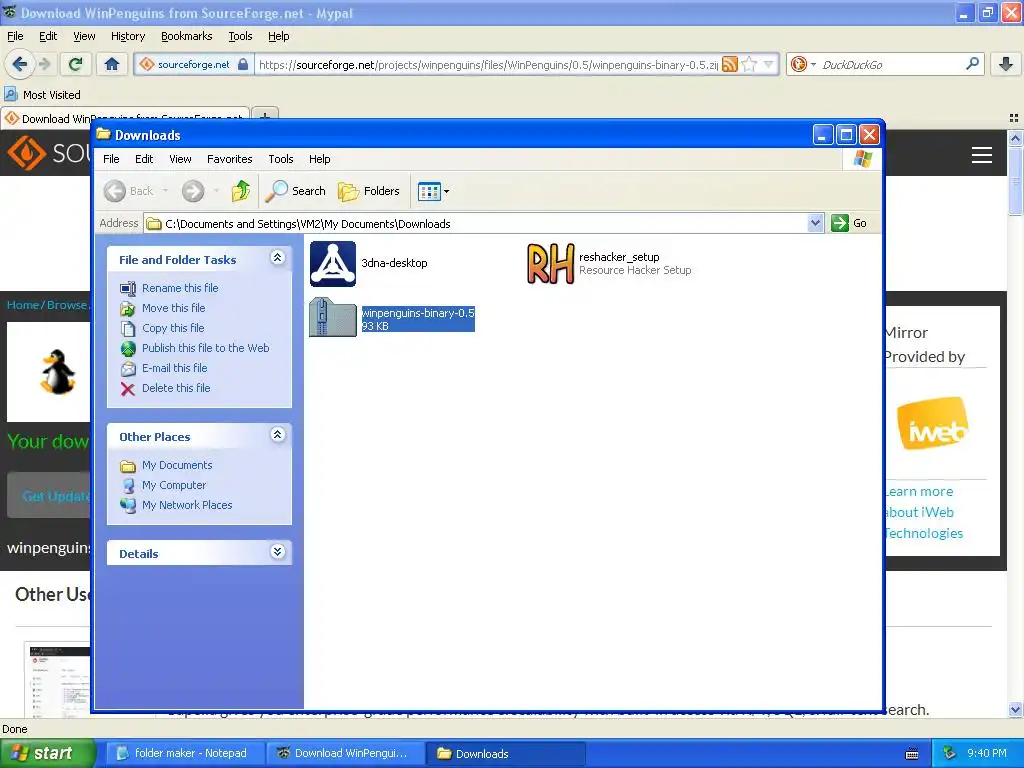The width and height of the screenshot is (1024, 768).
Task: Open the browser History menu
Action: click(128, 37)
